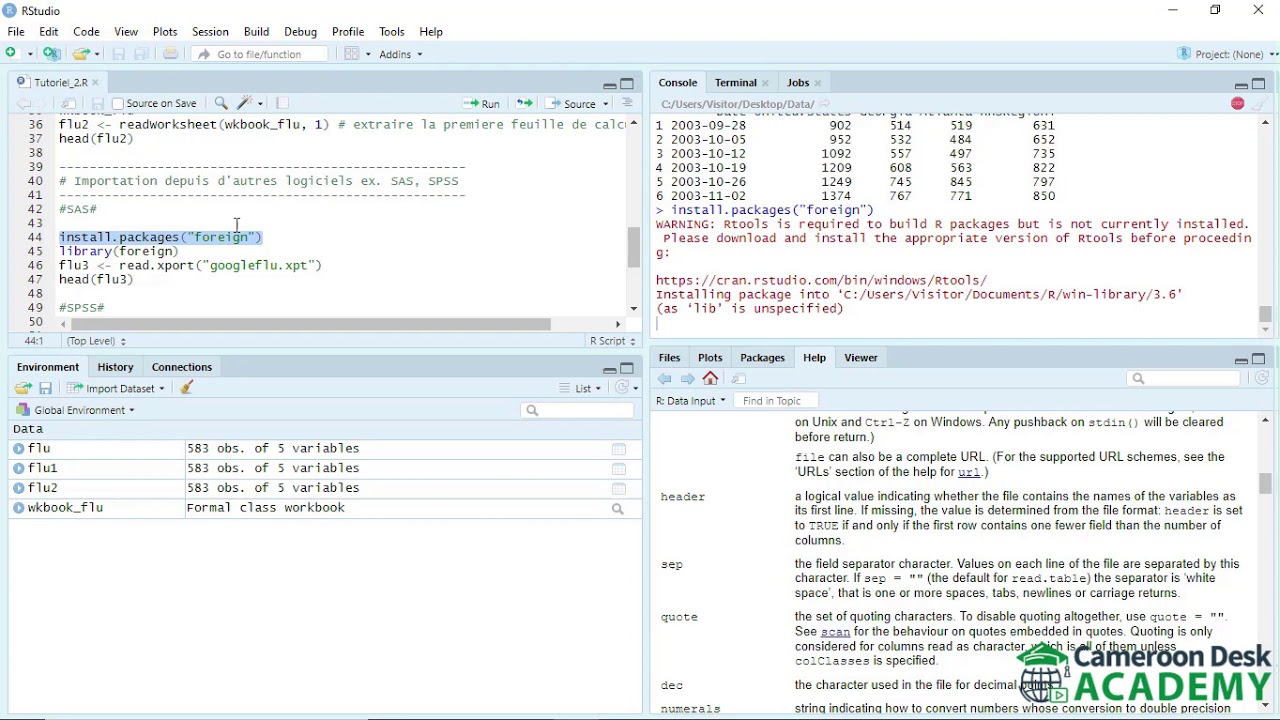View the flu1 data table grid icon
Image resolution: width=1280 pixels, height=720 pixels.
pos(618,469)
